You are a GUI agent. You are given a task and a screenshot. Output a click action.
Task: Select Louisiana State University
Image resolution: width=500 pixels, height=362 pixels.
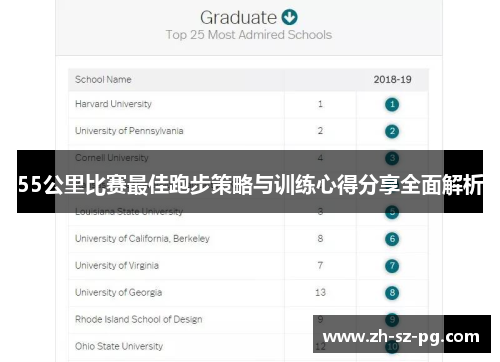point(129,212)
